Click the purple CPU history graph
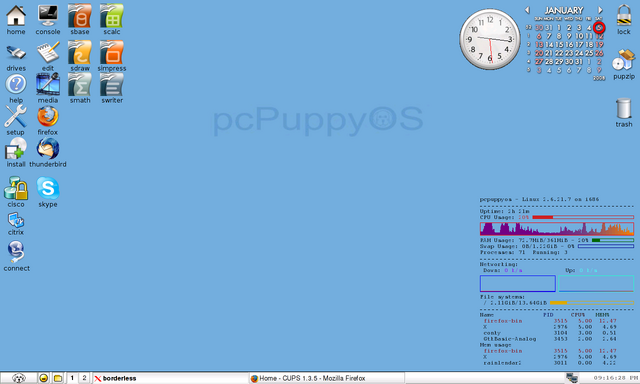 coord(557,229)
